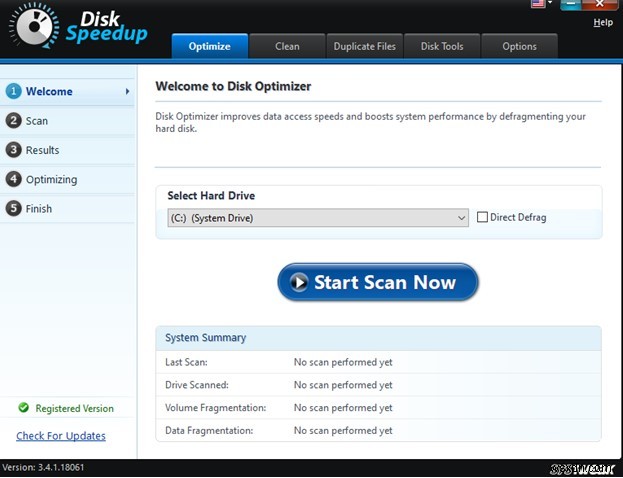Viewport: 623px width, 478px height.
Task: Click the Drive Scanned value text
Action: [343, 385]
